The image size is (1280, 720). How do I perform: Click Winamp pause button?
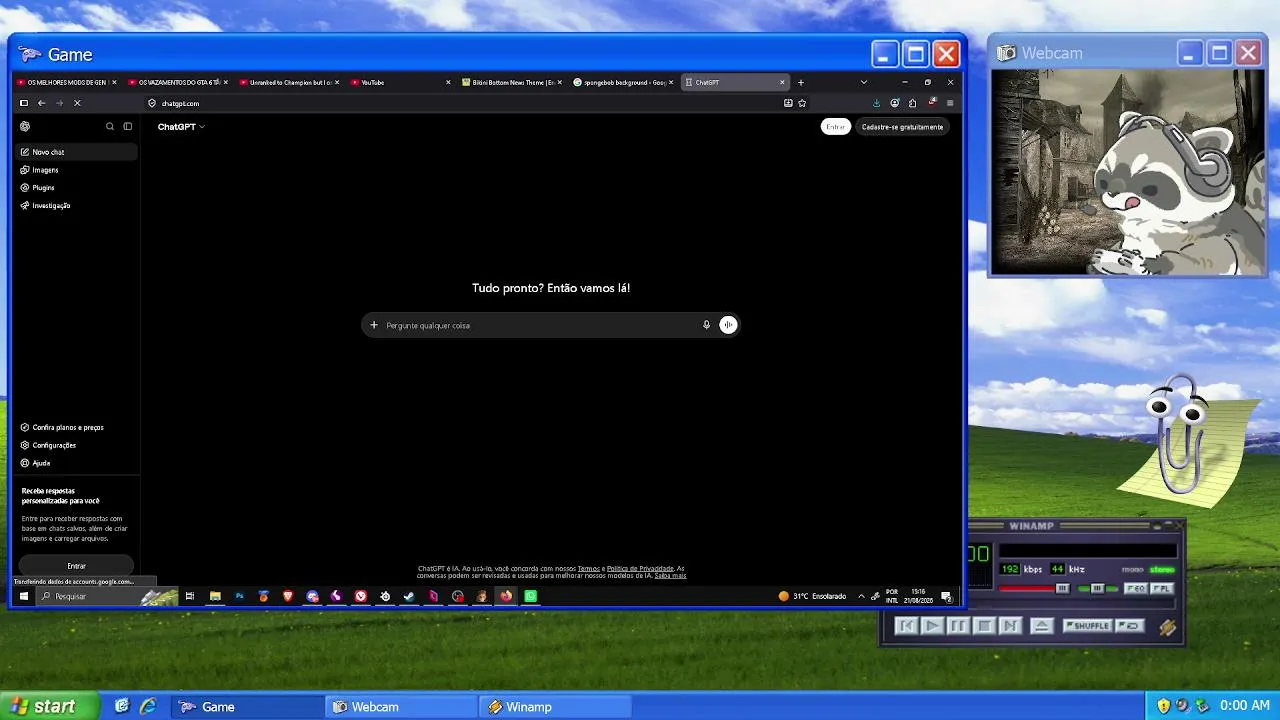[958, 626]
